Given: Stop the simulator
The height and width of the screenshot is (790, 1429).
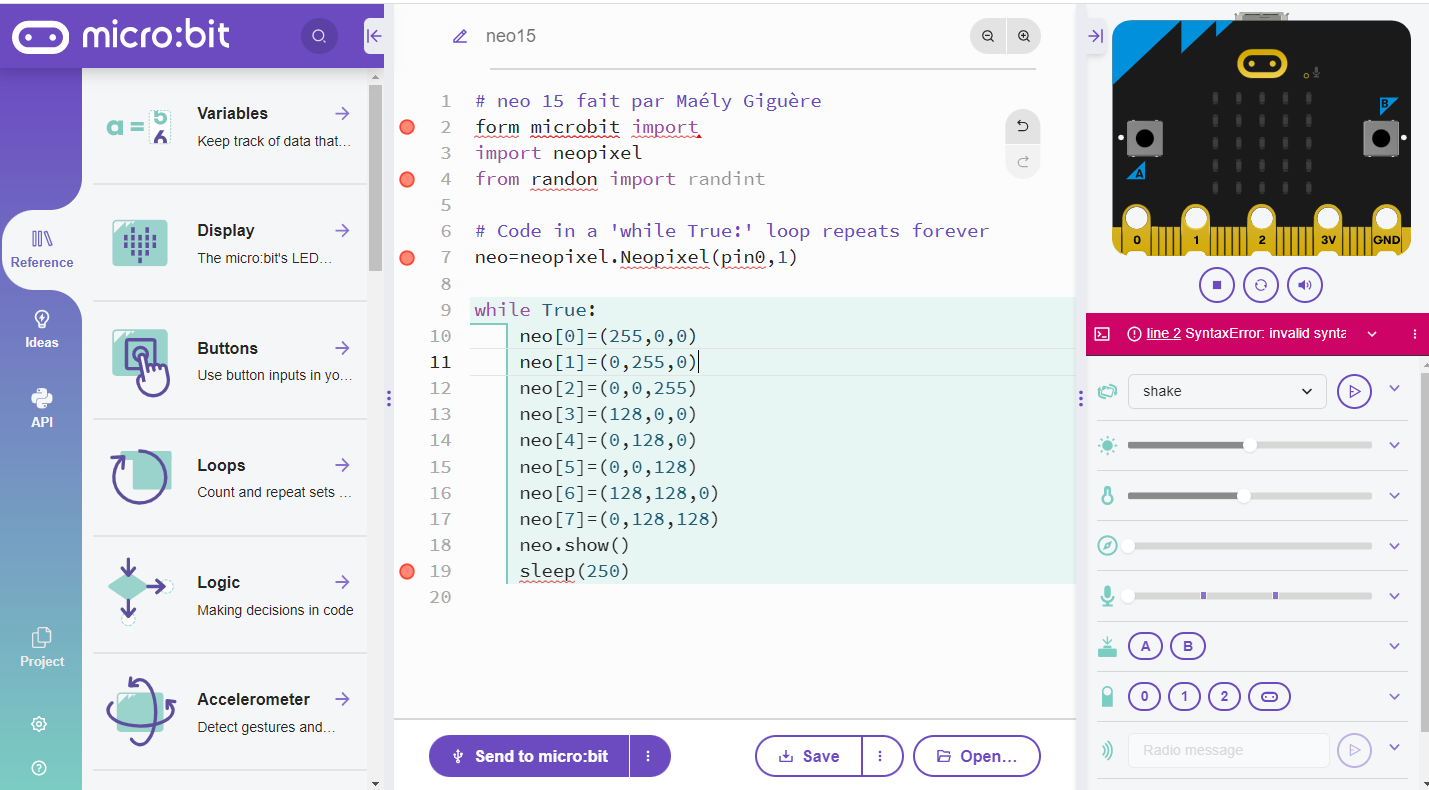Looking at the screenshot, I should (x=1217, y=285).
